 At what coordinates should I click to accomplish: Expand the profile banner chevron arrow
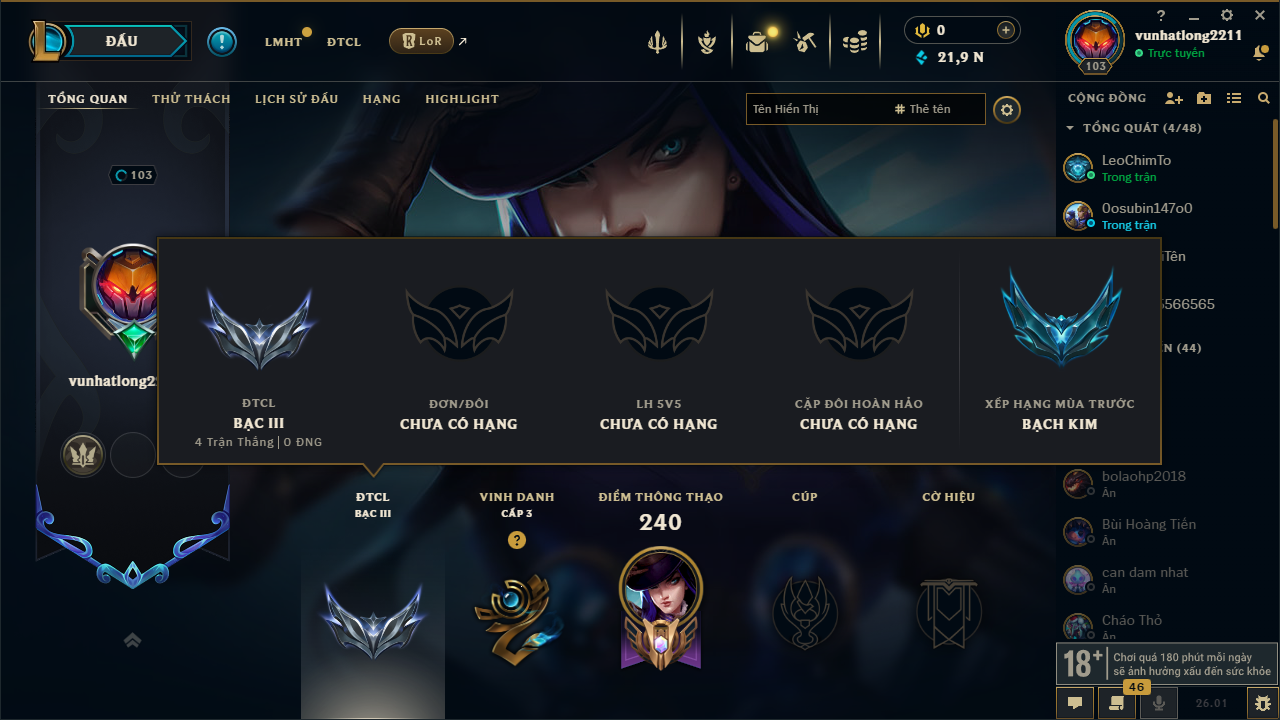[132, 640]
